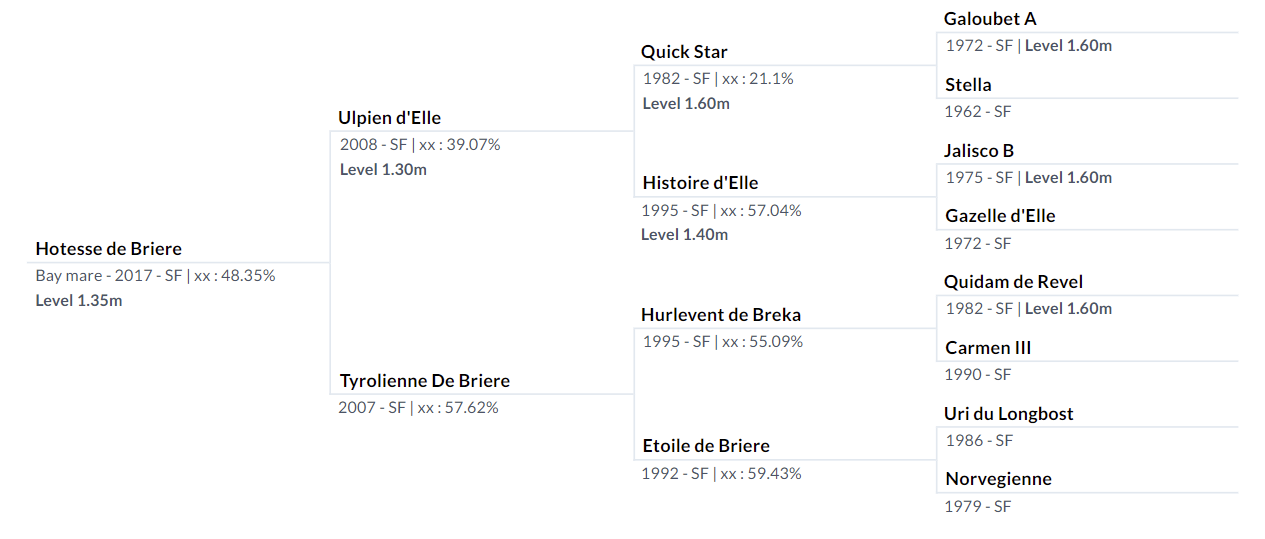
Task: Click Hurlevent de Breka in the tree
Action: 720,315
